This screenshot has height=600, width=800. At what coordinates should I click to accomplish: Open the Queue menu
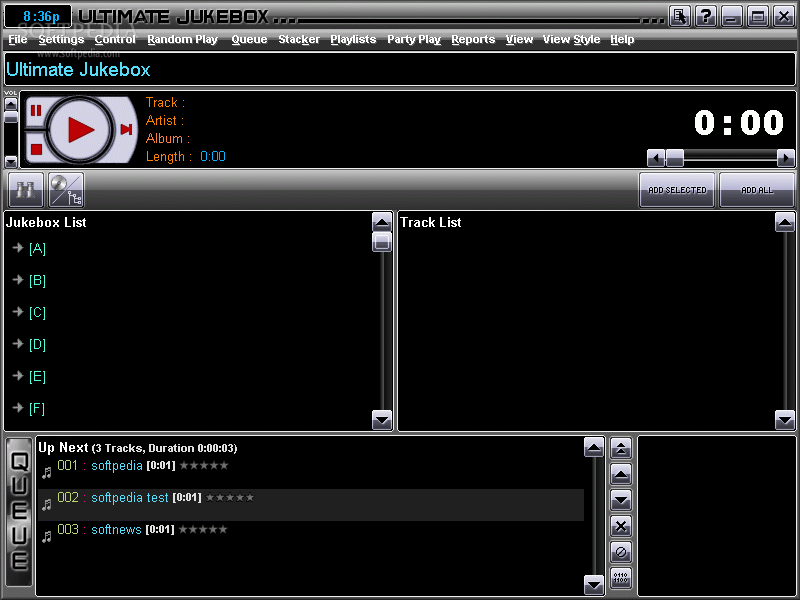[x=249, y=39]
